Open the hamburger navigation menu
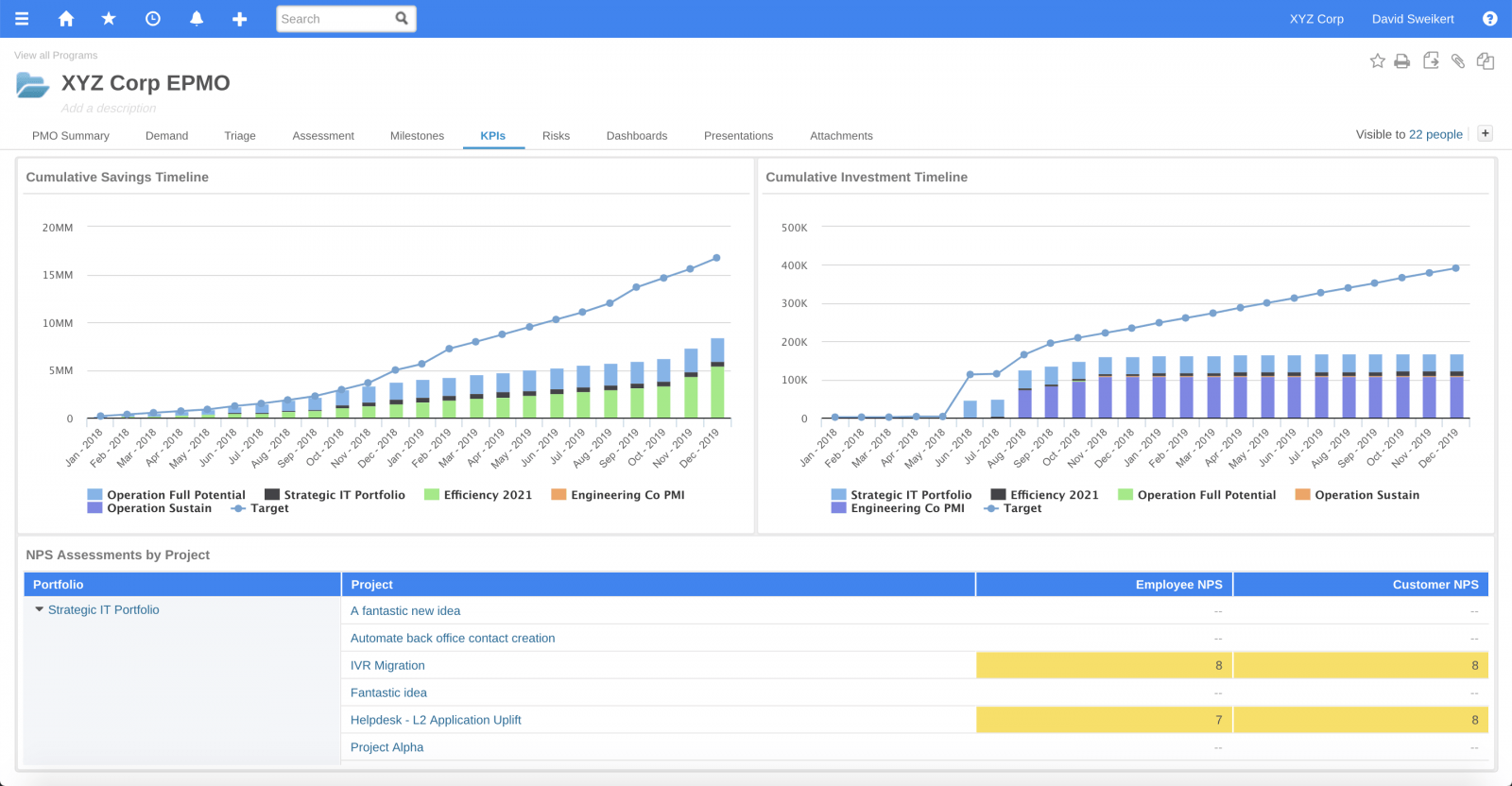 22,19
